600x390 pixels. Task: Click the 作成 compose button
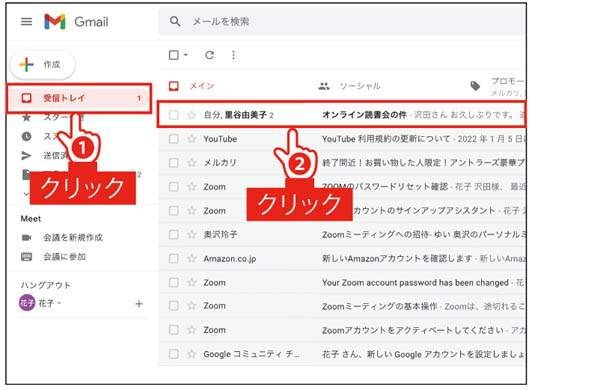tap(42, 64)
